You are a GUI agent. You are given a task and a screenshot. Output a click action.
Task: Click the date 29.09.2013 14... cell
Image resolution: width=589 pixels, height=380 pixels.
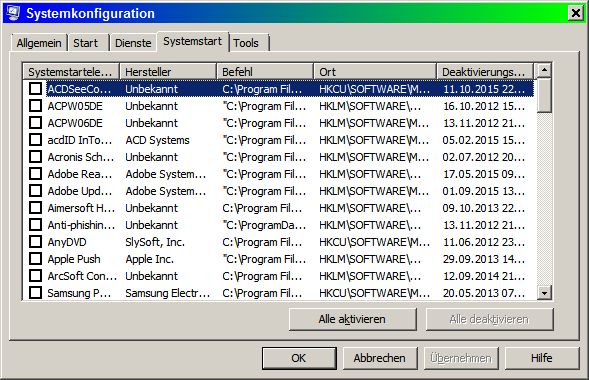click(x=484, y=259)
